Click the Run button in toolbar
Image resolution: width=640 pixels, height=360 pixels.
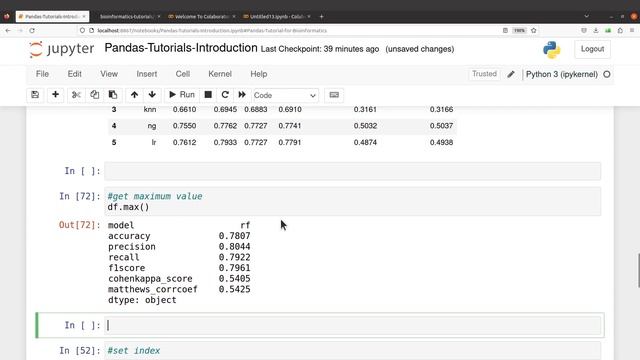(x=182, y=95)
